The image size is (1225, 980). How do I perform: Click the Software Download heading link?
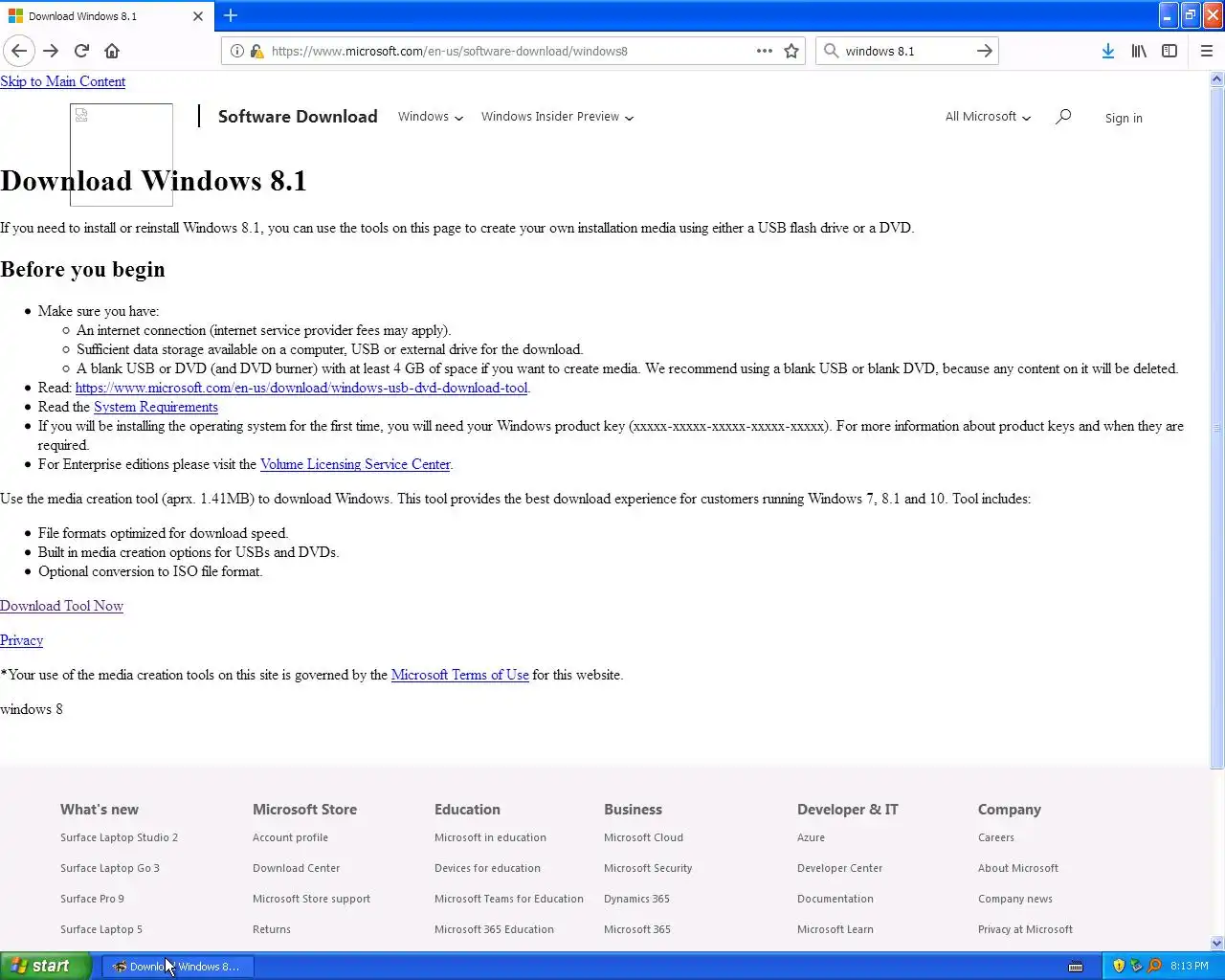click(x=298, y=117)
